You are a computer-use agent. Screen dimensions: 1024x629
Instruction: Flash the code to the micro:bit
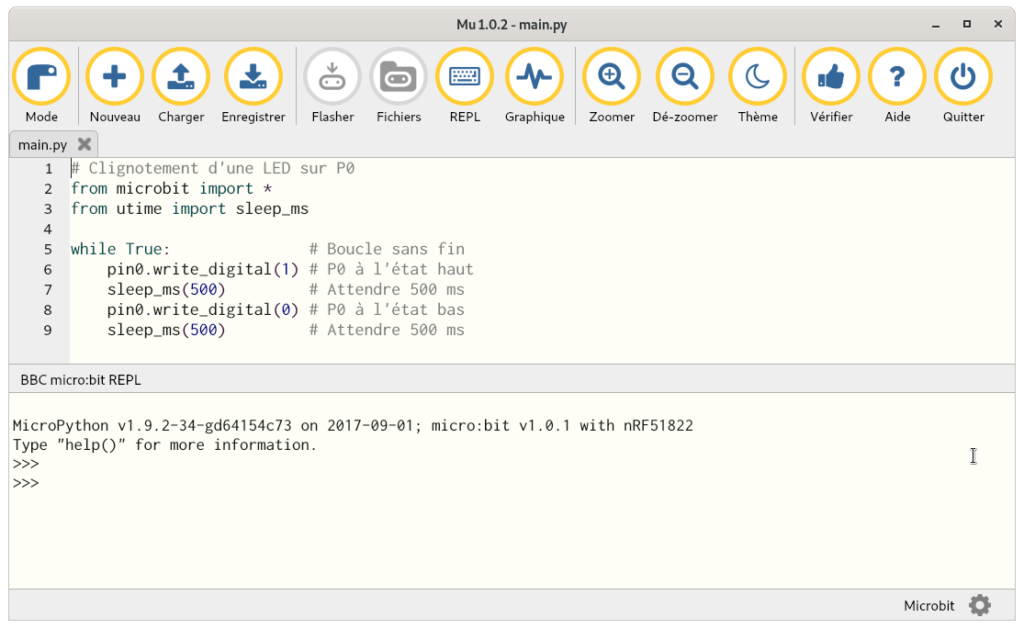(331, 76)
